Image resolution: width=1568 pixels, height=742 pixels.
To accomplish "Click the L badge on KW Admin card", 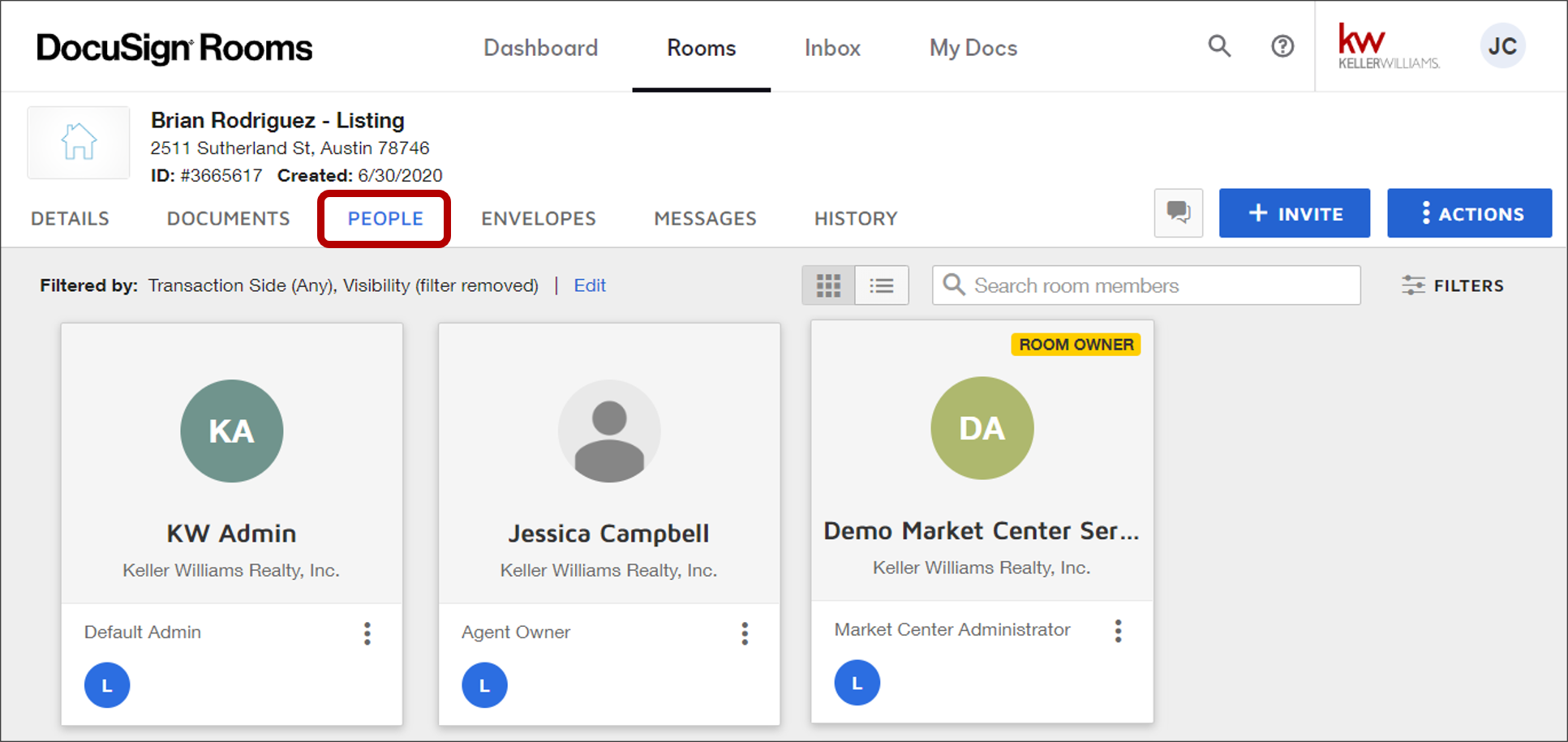I will click(x=107, y=685).
